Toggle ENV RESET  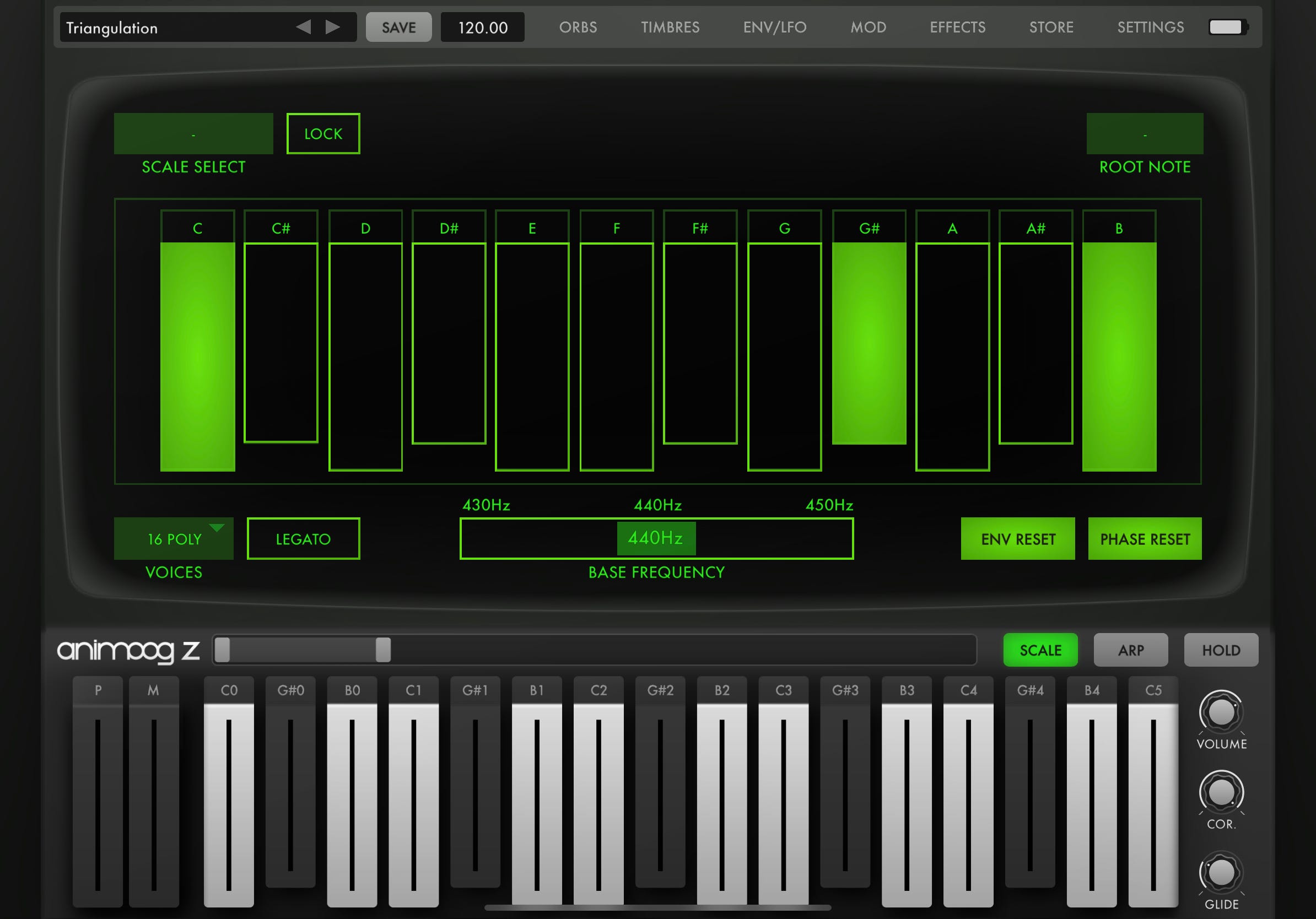pos(1018,539)
